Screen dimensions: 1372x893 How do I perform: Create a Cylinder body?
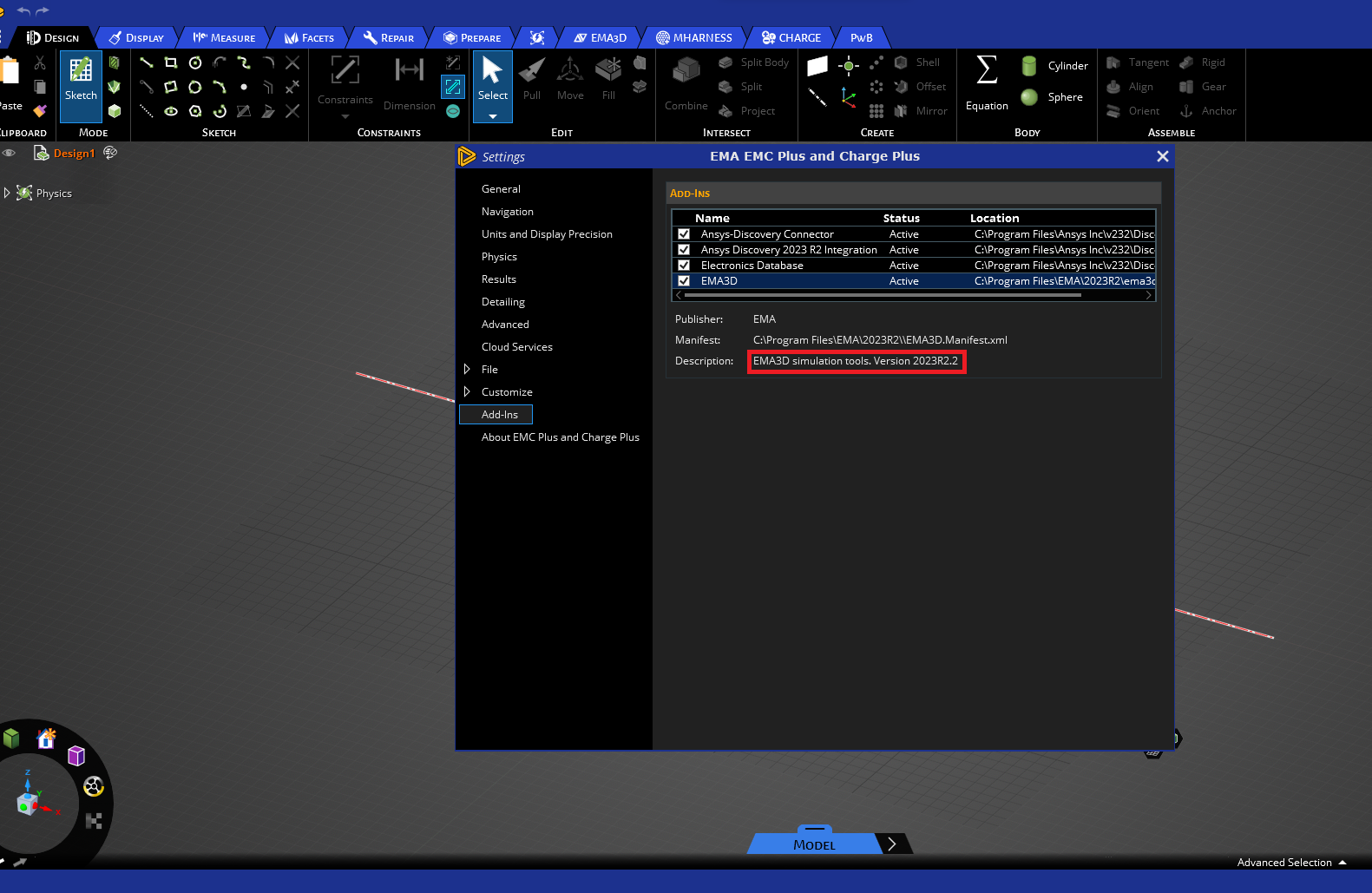click(1054, 66)
